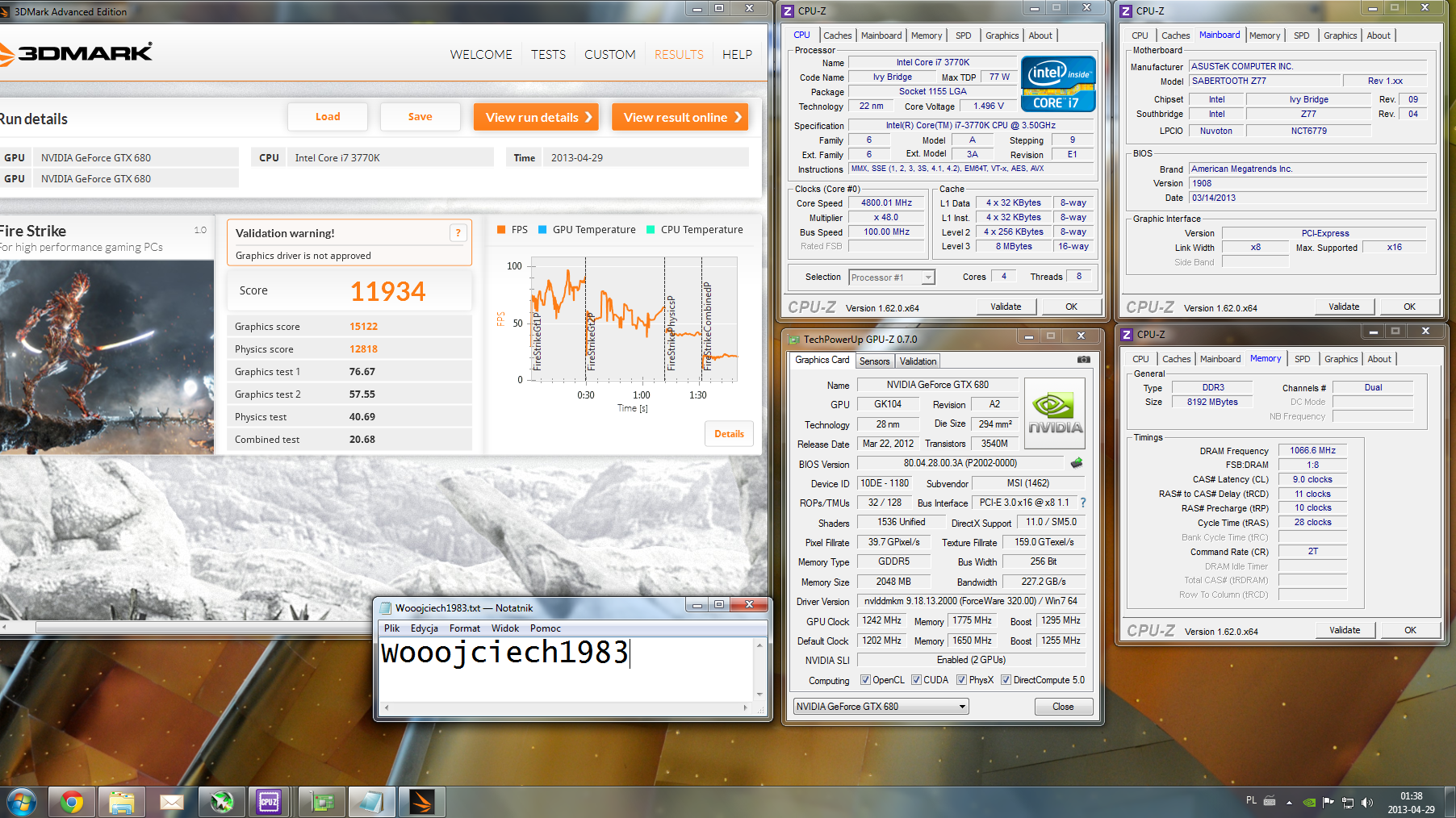This screenshot has width=1456, height=818.
Task: Click the NVIDIA logo in GPU-Z
Action: click(x=1055, y=413)
